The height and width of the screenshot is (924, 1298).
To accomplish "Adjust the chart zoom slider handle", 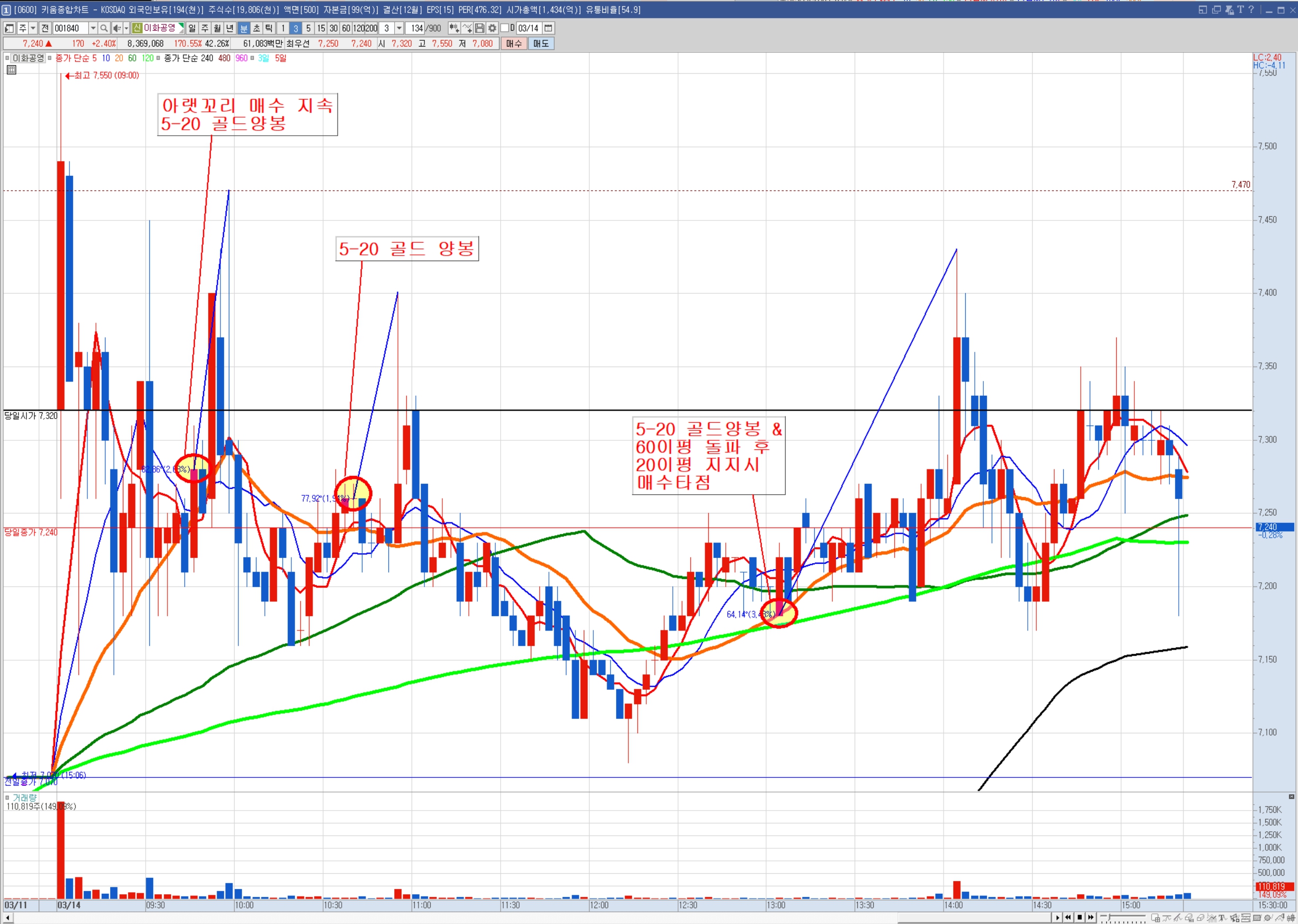I will (1108, 917).
